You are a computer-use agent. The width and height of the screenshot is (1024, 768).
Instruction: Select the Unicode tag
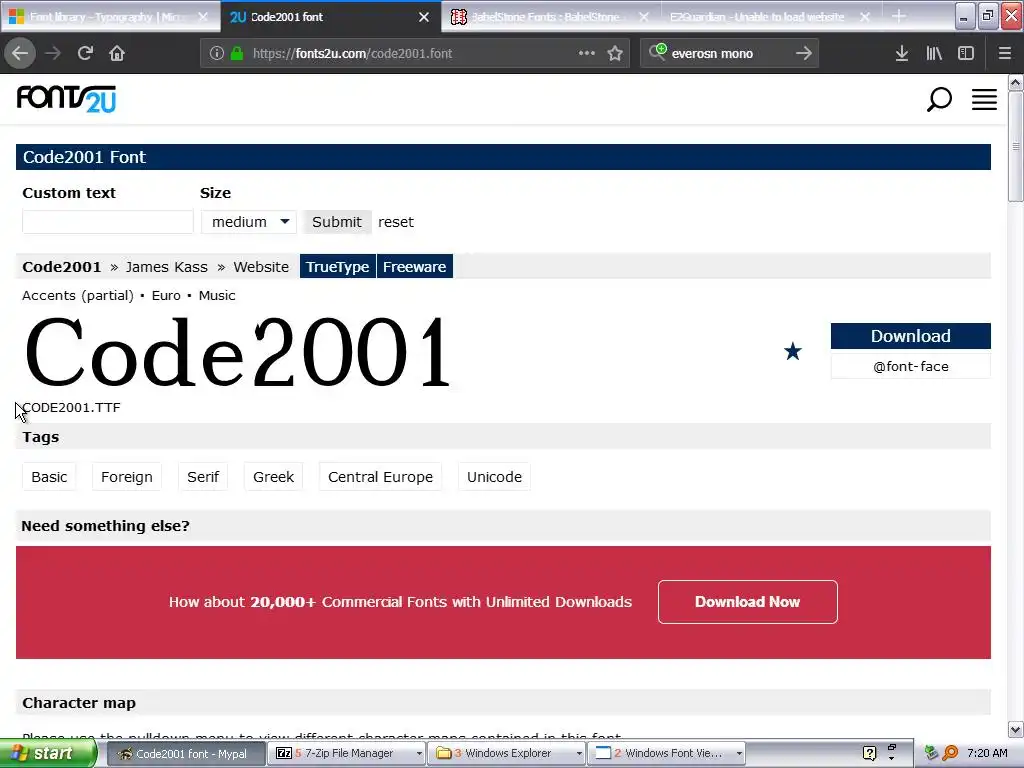[494, 477]
